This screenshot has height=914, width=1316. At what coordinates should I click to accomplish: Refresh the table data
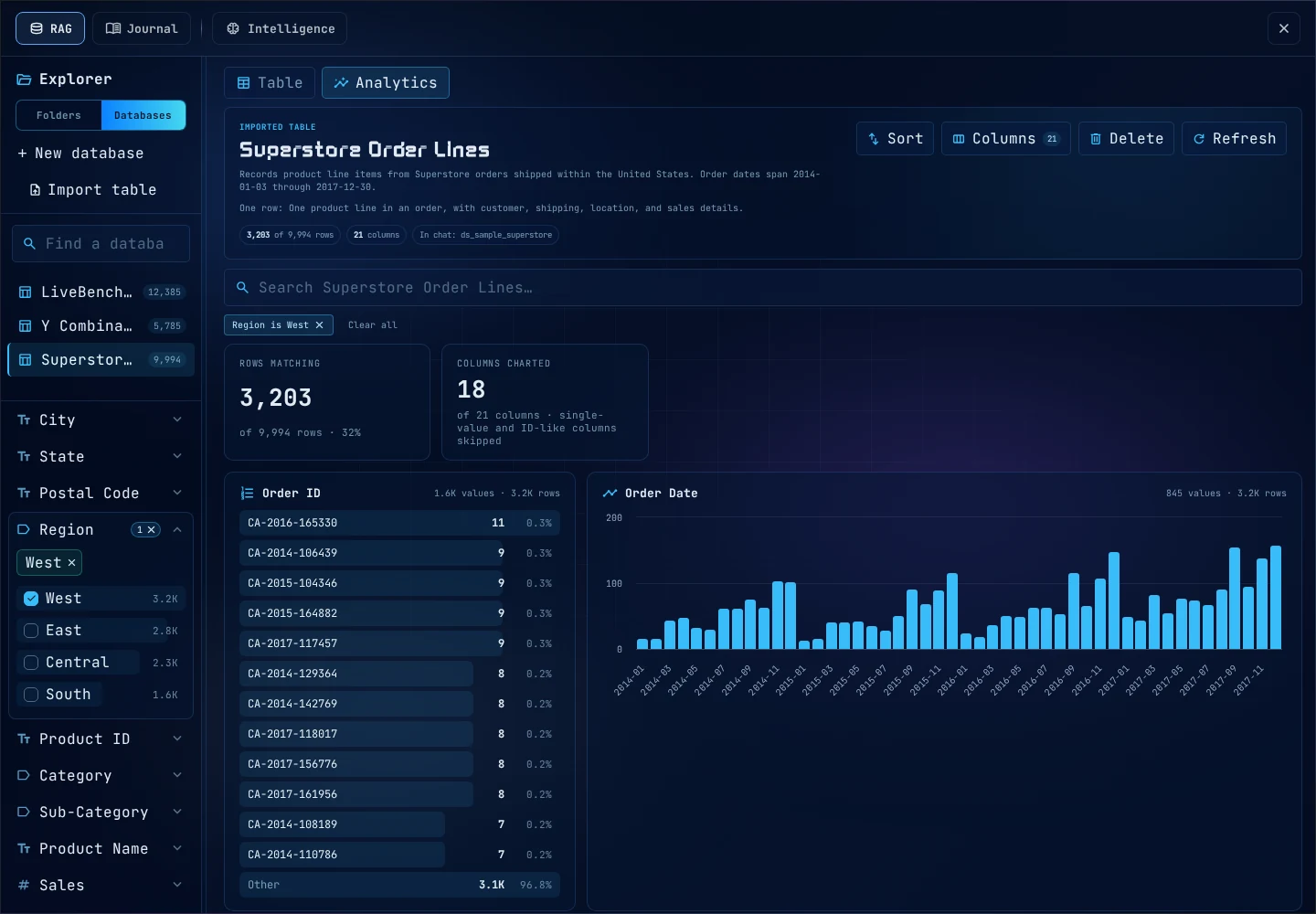1234,139
